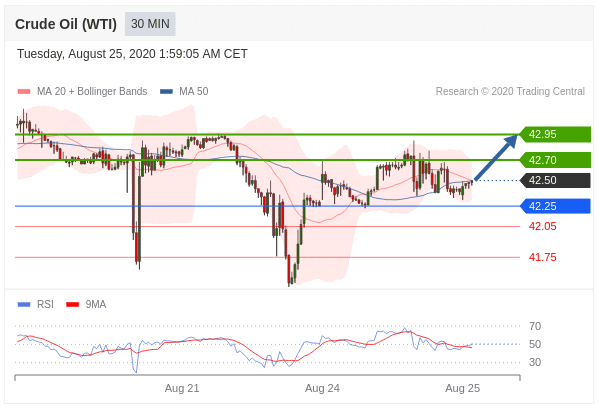Click the blue upward forecast arrow
This screenshot has width=598, height=411.
[x=495, y=157]
